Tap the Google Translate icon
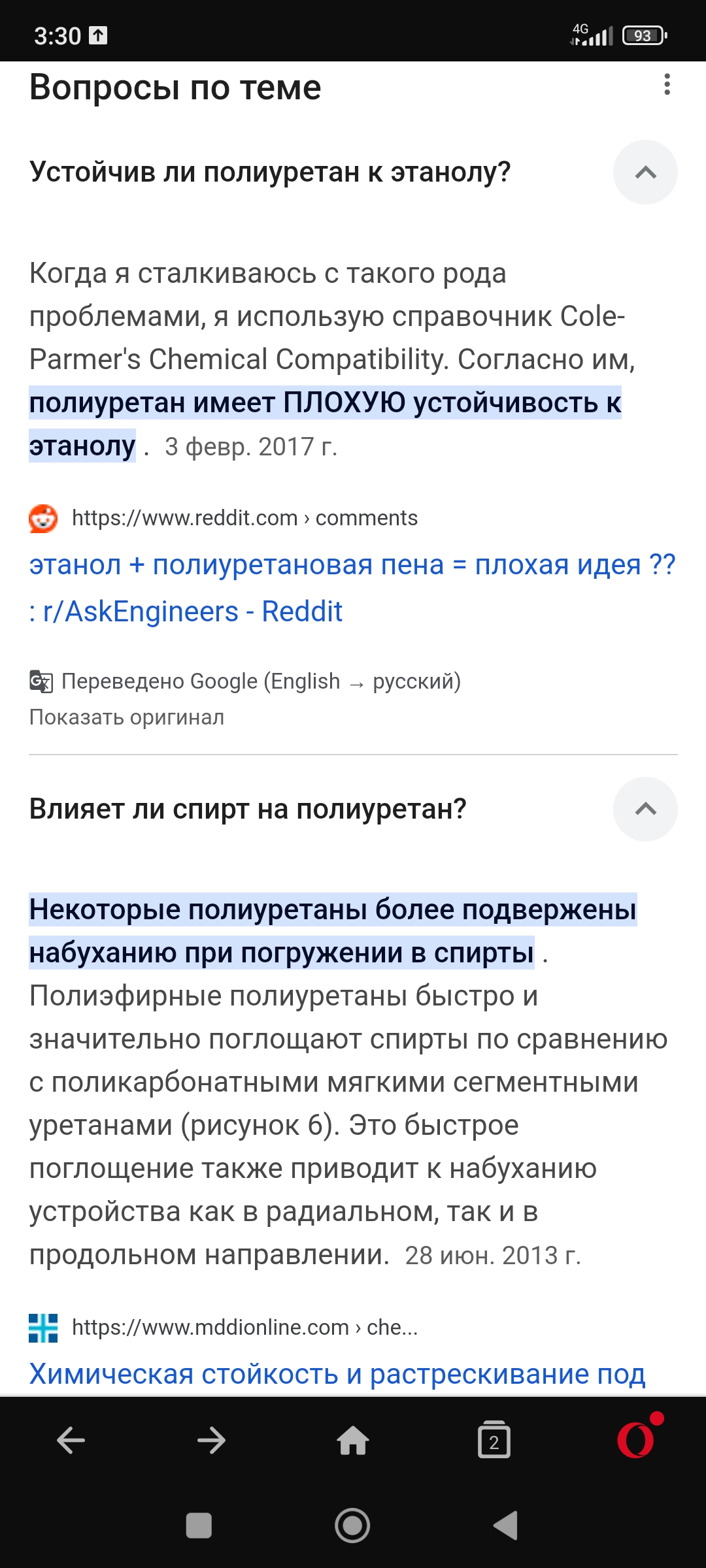706x1568 pixels. point(41,681)
